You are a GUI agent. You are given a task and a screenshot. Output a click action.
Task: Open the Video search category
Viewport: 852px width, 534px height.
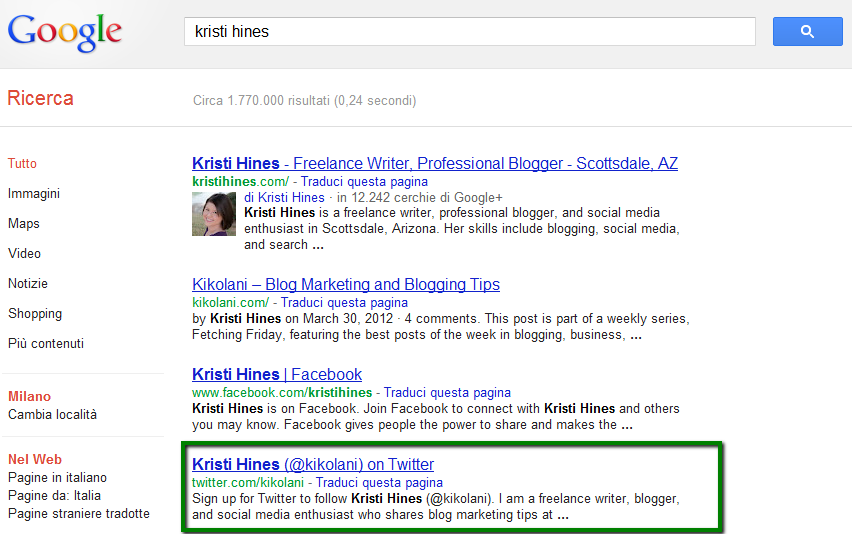(x=25, y=254)
